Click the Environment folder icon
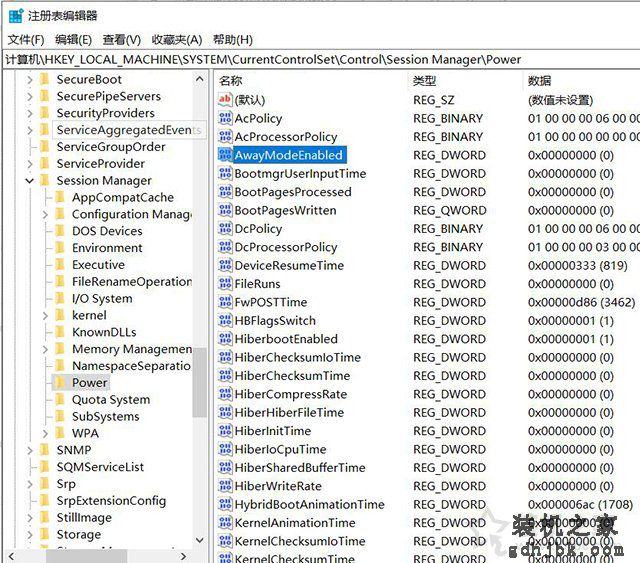 click(60, 247)
